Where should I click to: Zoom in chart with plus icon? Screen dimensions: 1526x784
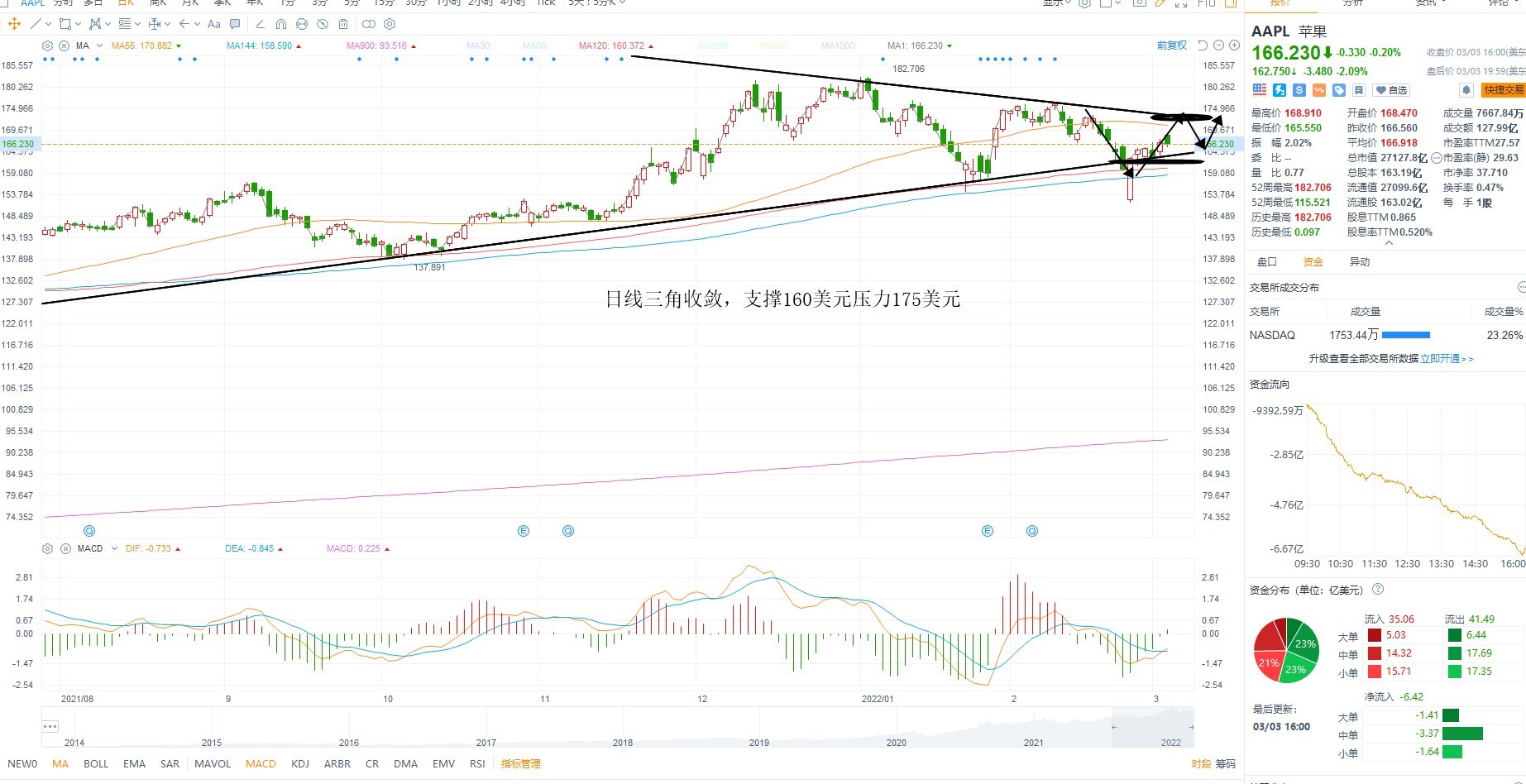1234,45
